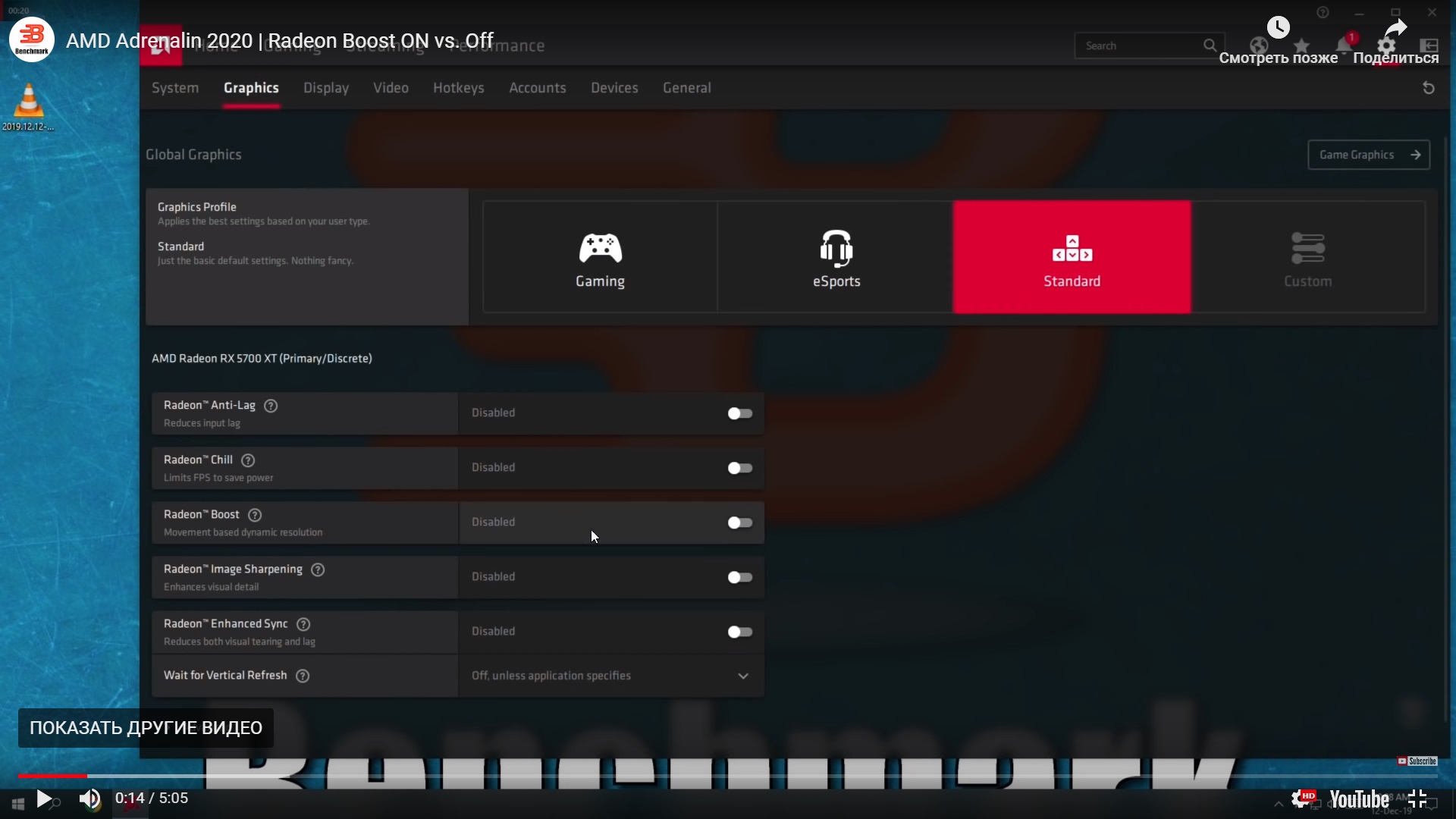This screenshot has width=1456, height=819.
Task: Turn on Radeon Boost switch
Action: [739, 522]
